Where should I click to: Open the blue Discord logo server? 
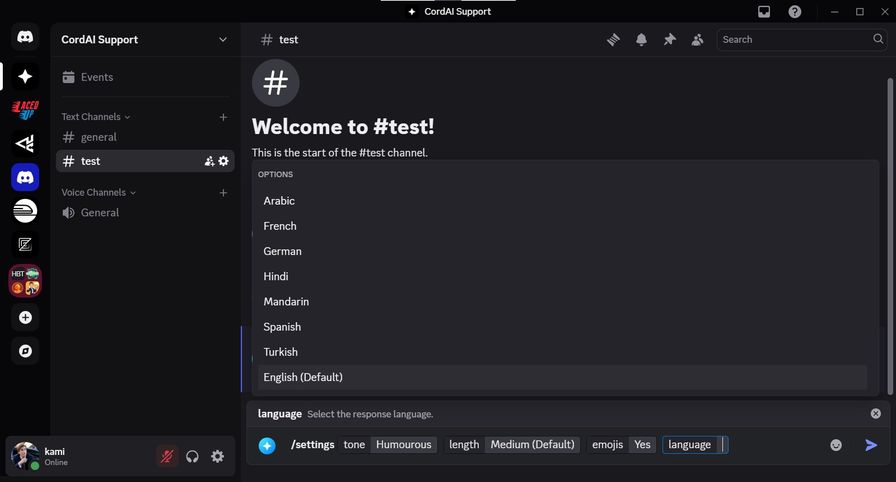coord(25,177)
